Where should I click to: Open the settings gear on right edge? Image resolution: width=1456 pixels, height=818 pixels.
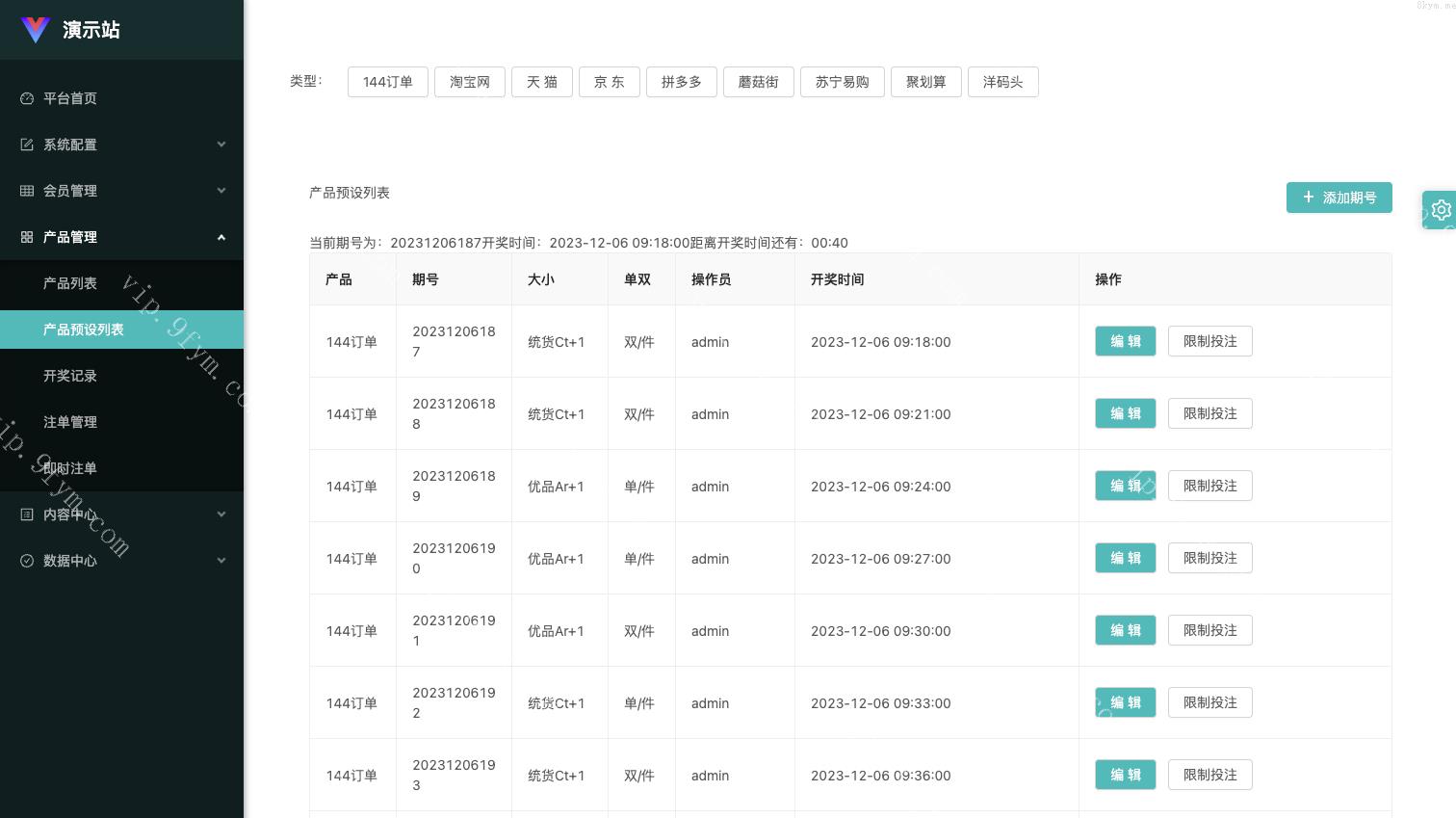click(x=1440, y=210)
